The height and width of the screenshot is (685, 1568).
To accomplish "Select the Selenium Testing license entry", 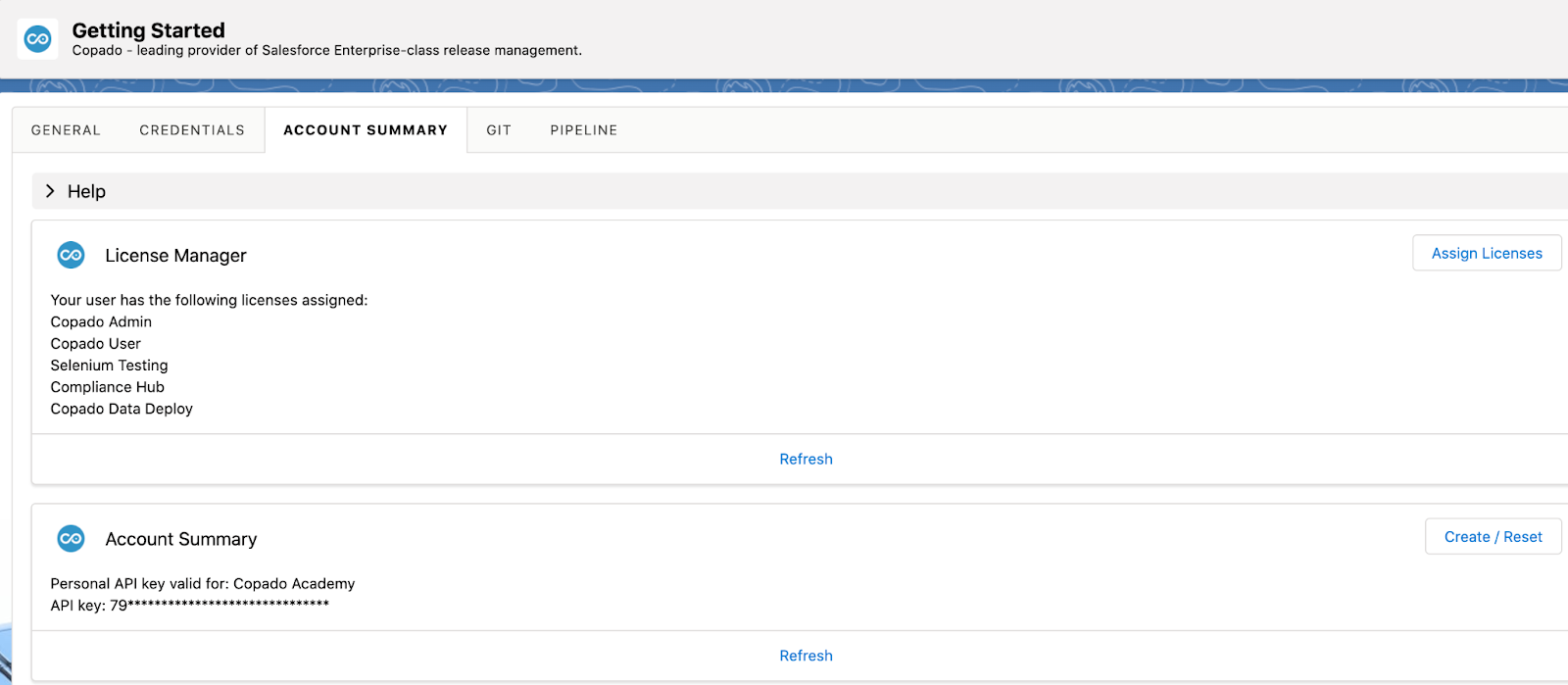I will 109,366.
